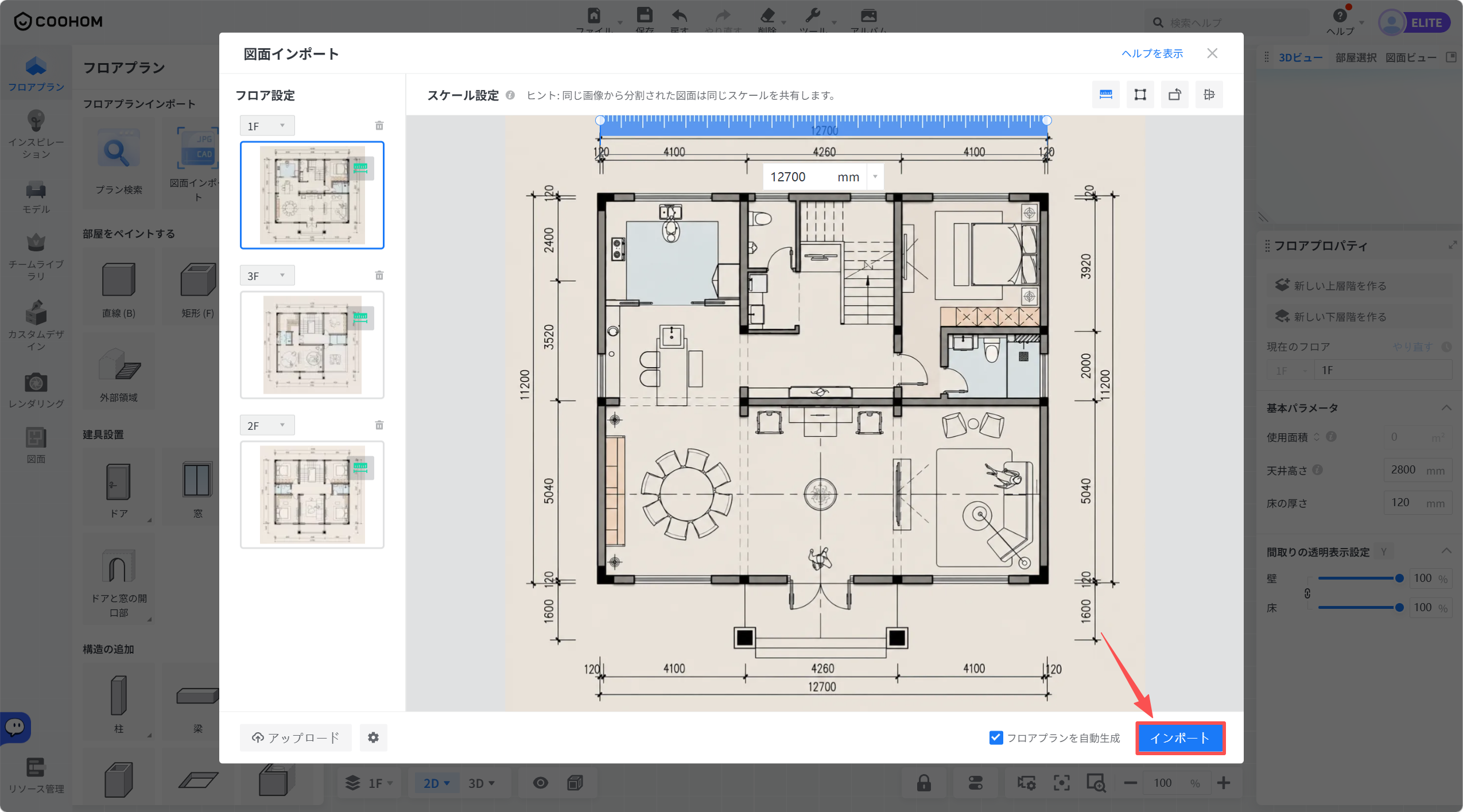1463x812 pixels.
Task: Collapse the 間取りの透明表示設定 section
Action: click(1446, 551)
